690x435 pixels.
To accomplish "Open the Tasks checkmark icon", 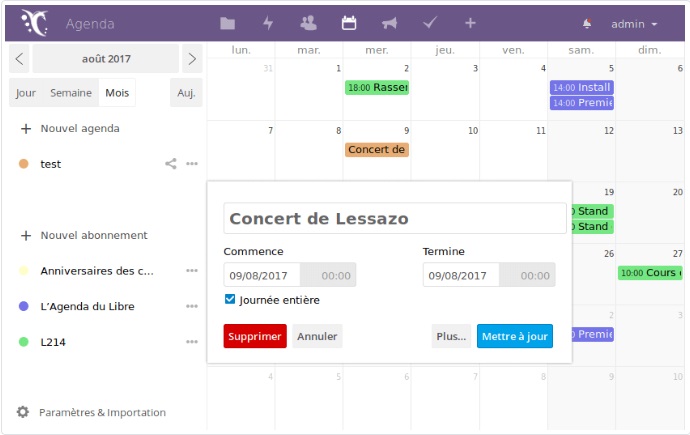I will (430, 23).
